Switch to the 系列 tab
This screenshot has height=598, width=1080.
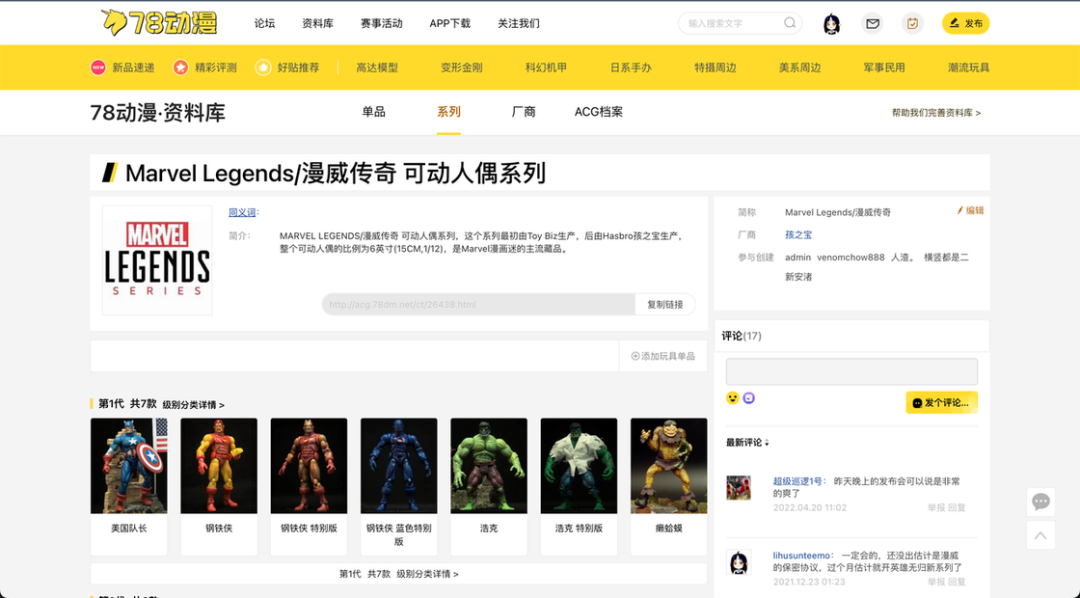(448, 112)
